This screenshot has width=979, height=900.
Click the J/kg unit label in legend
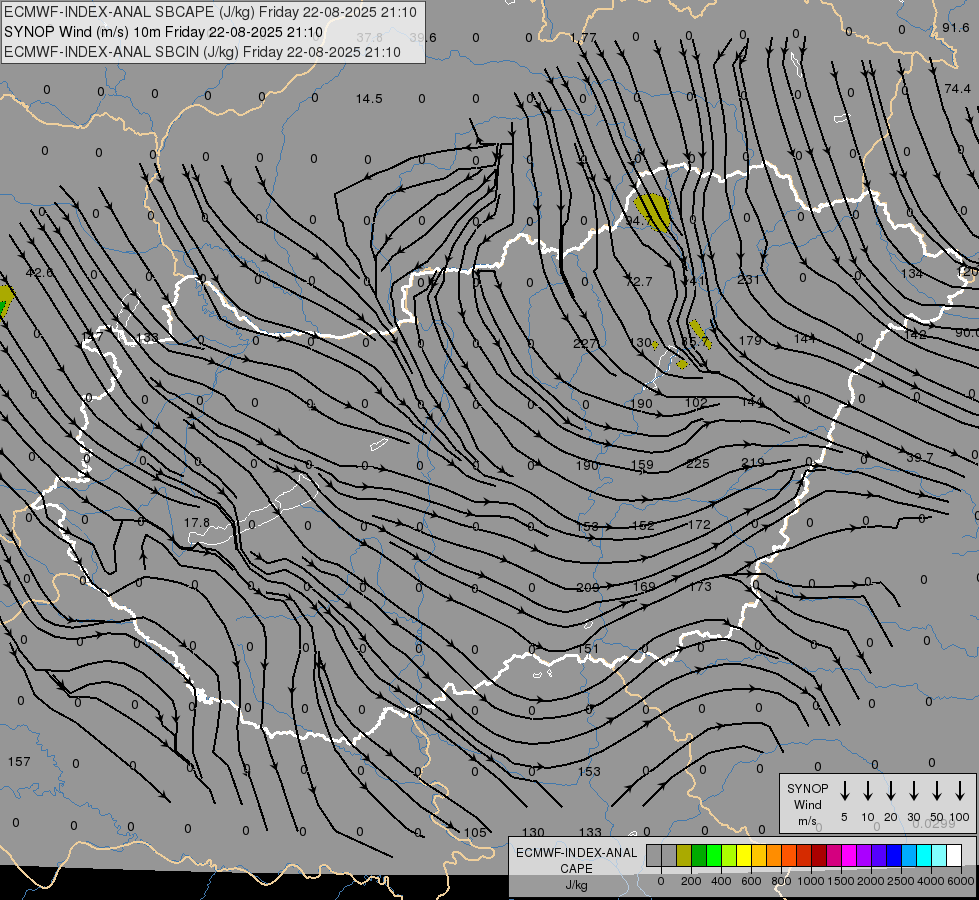click(x=576, y=885)
